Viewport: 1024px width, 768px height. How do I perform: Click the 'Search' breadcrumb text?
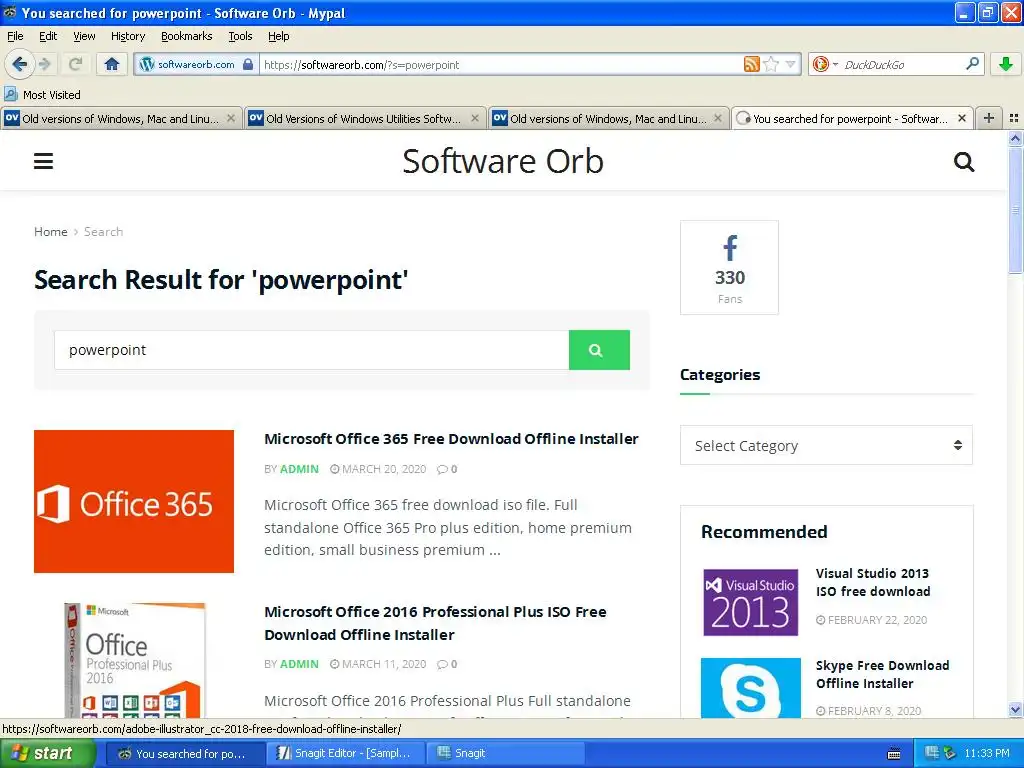point(103,232)
